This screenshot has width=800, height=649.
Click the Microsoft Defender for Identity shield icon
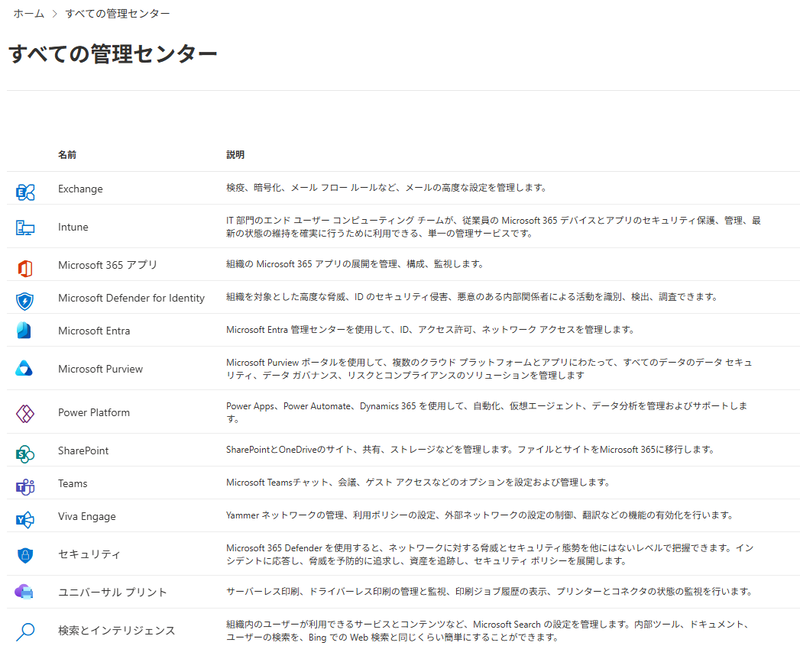[x=25, y=301]
